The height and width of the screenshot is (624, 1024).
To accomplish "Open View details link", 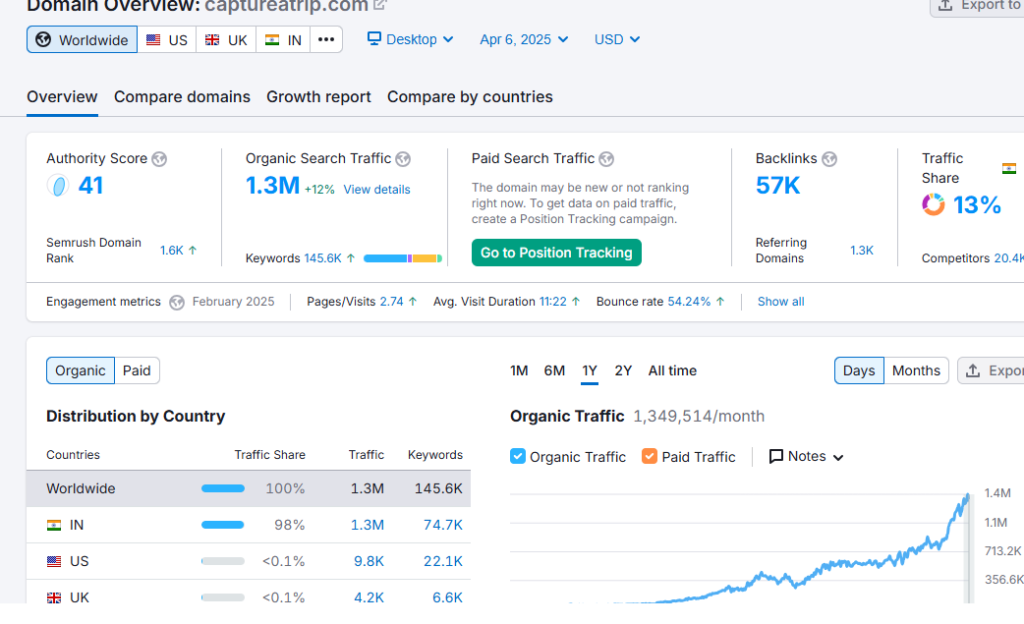I will coord(377,189).
